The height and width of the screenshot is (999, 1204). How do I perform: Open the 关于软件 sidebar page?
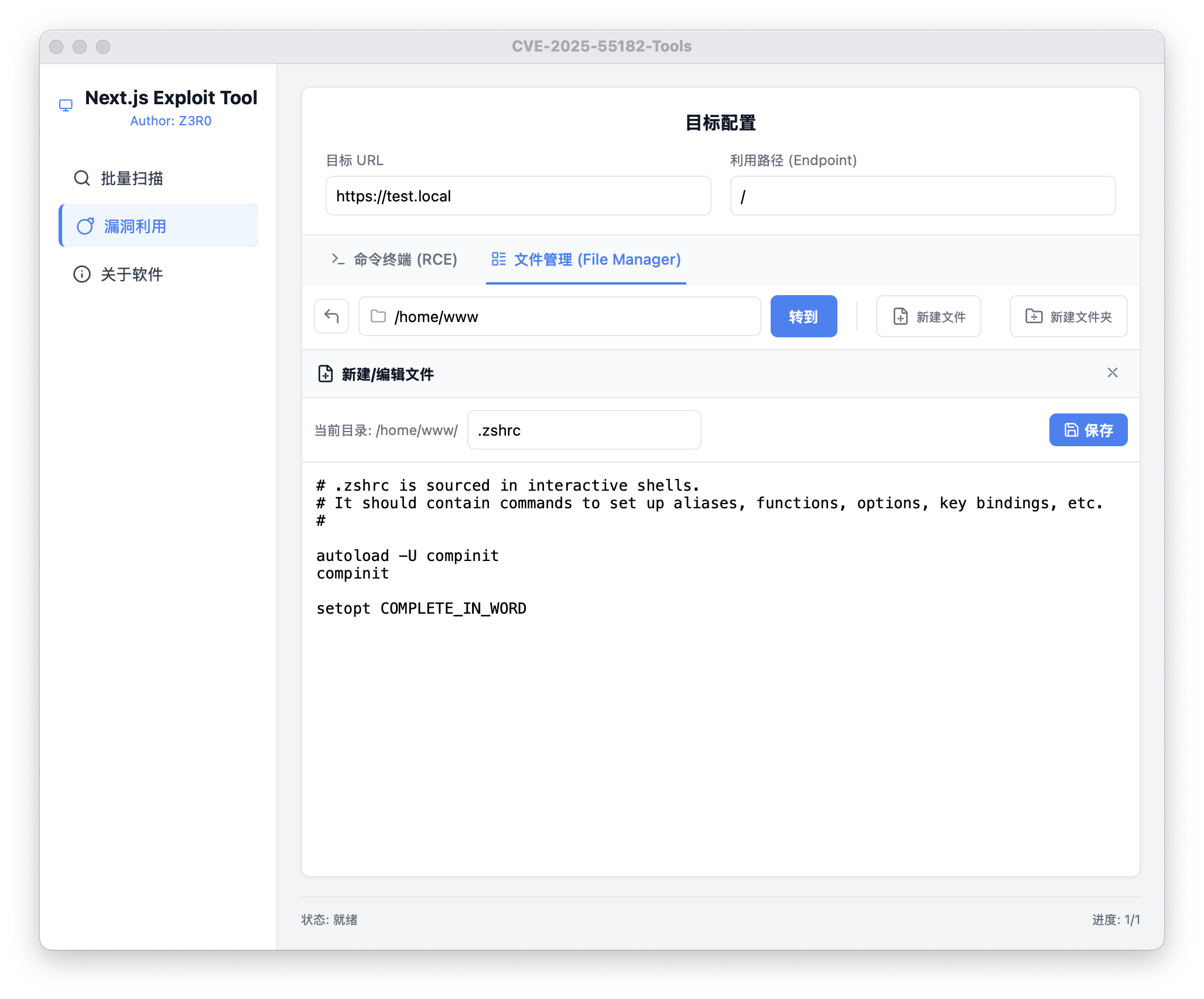click(x=158, y=274)
